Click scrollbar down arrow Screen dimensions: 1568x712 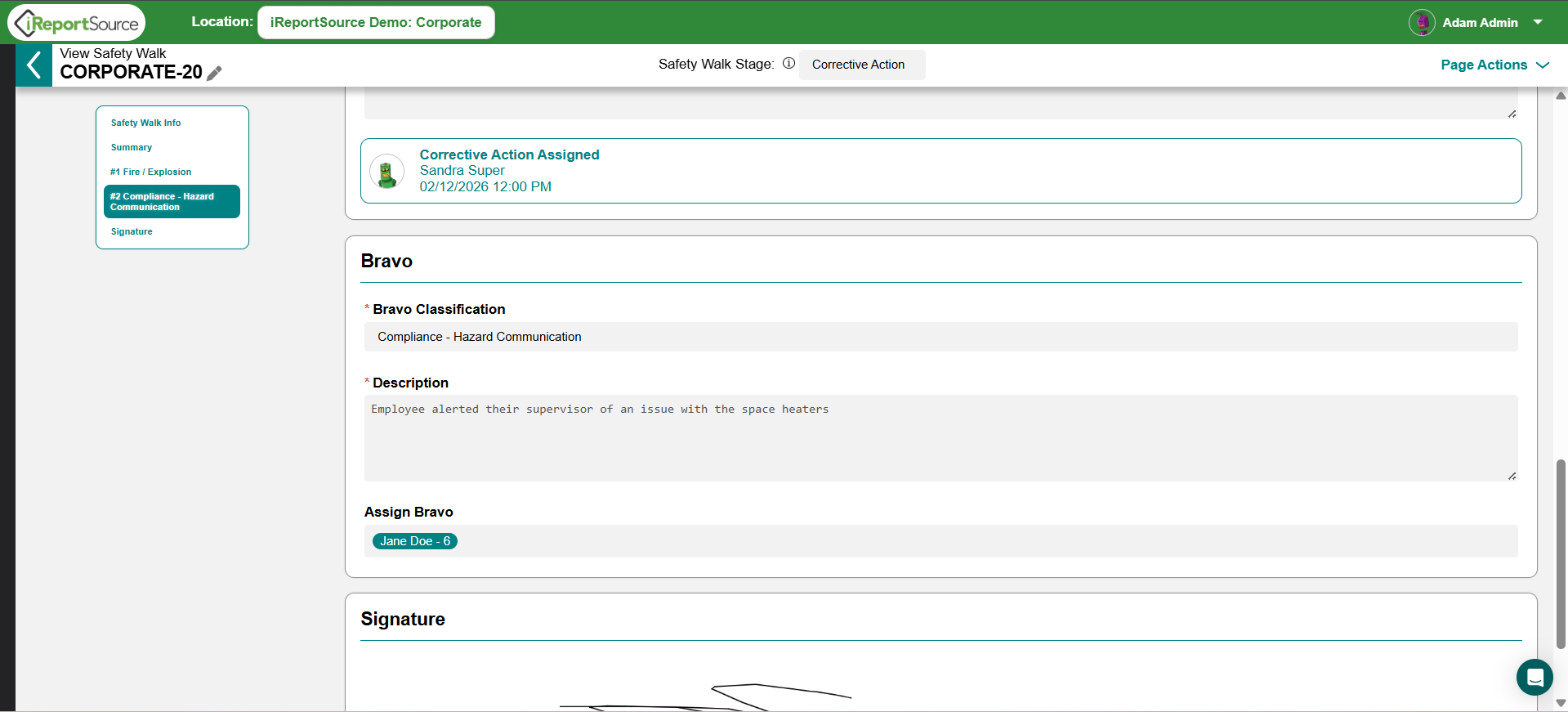coord(1561,703)
